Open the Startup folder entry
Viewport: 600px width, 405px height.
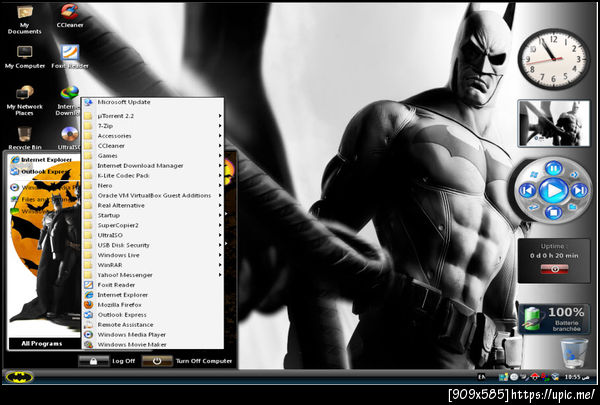pos(153,215)
